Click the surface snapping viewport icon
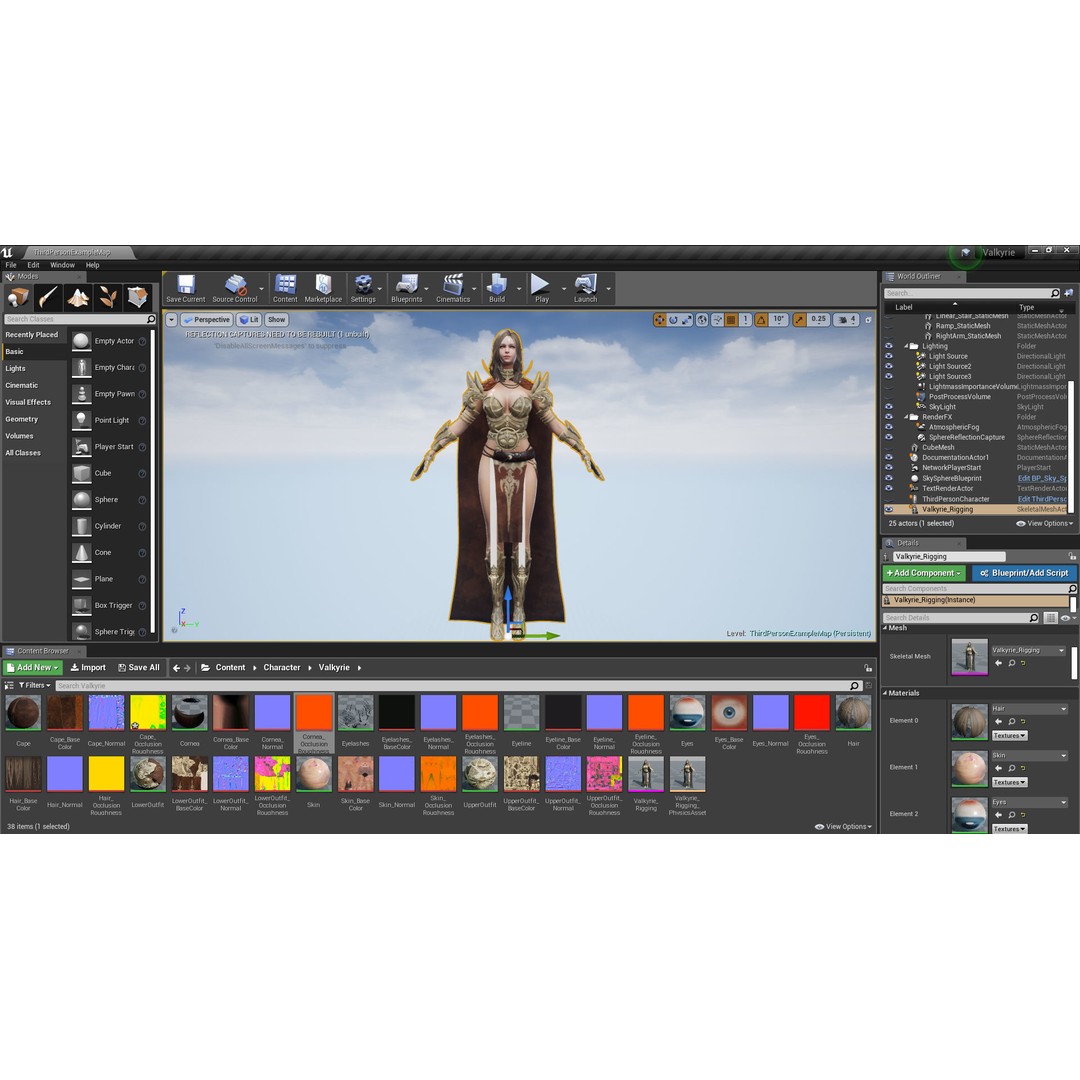Screen dimensions: 1080x1080 (717, 320)
